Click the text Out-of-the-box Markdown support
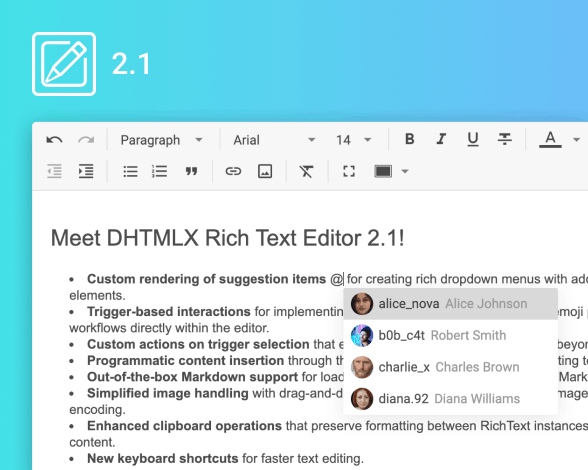The image size is (588, 470). 192,377
